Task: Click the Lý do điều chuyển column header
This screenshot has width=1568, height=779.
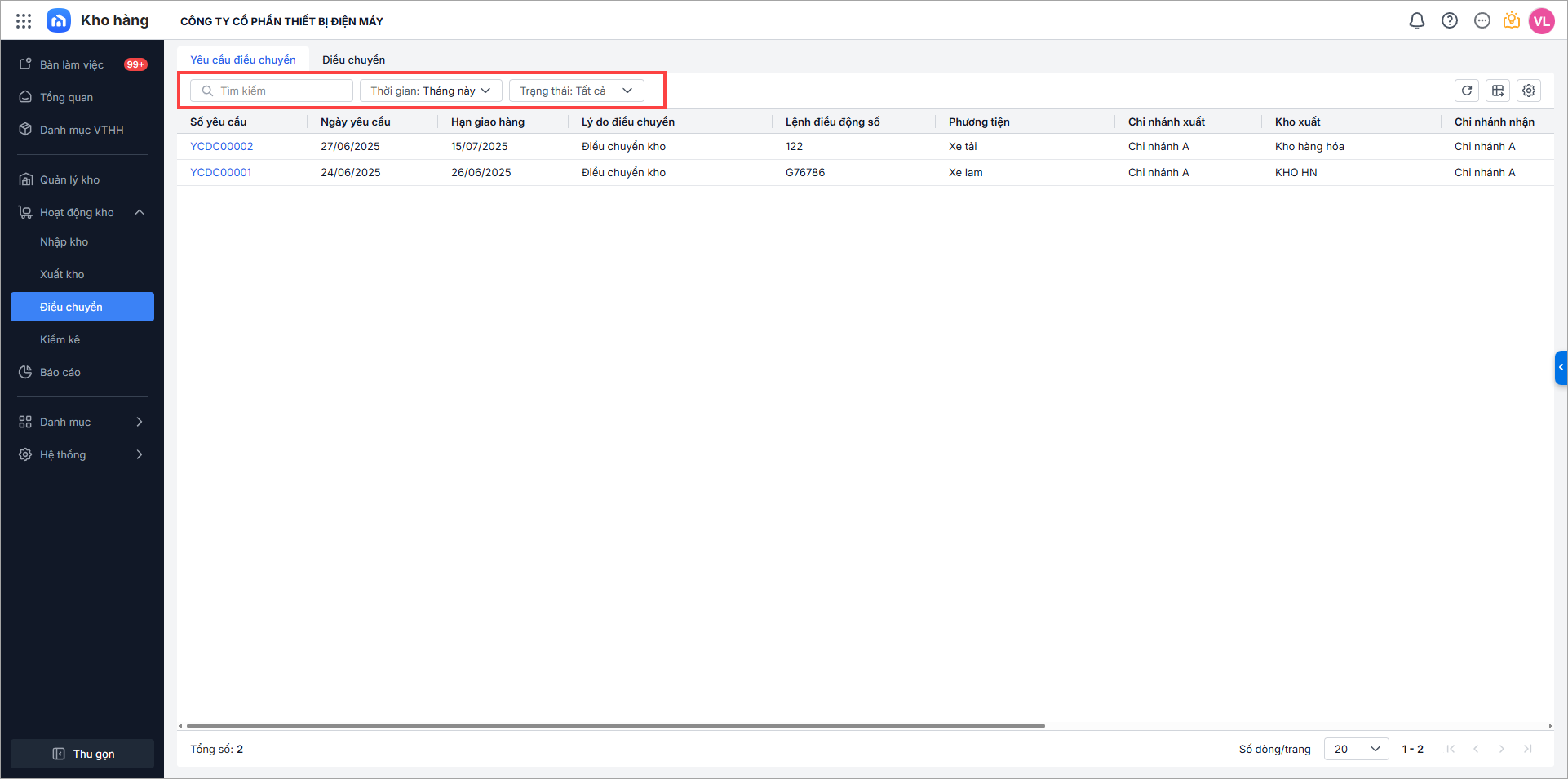Action: [x=628, y=122]
